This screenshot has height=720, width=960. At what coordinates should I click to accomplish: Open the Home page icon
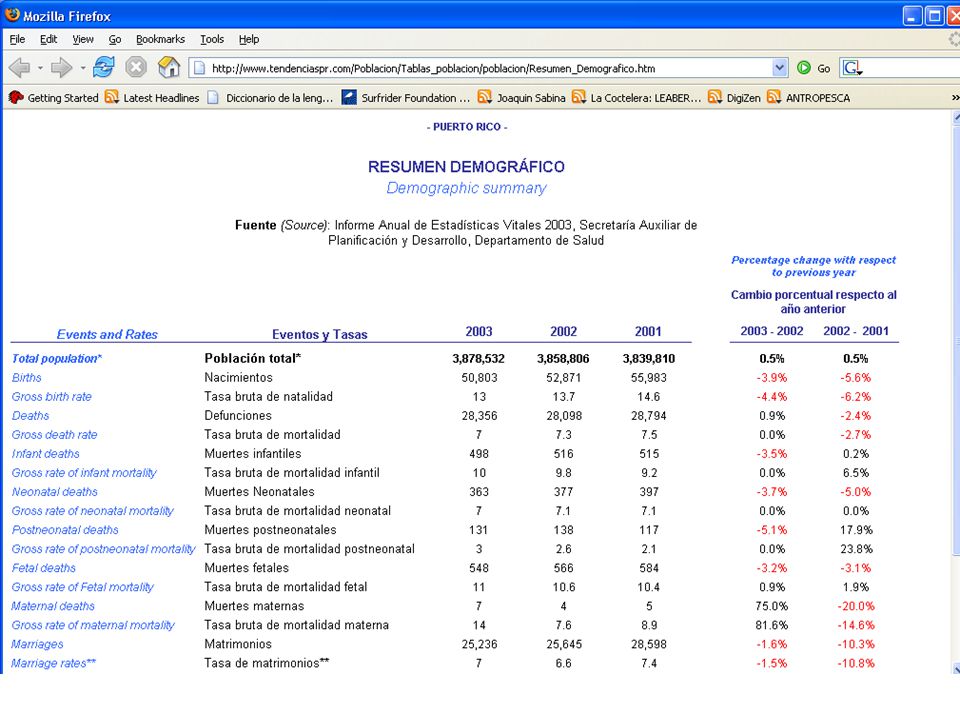(169, 67)
